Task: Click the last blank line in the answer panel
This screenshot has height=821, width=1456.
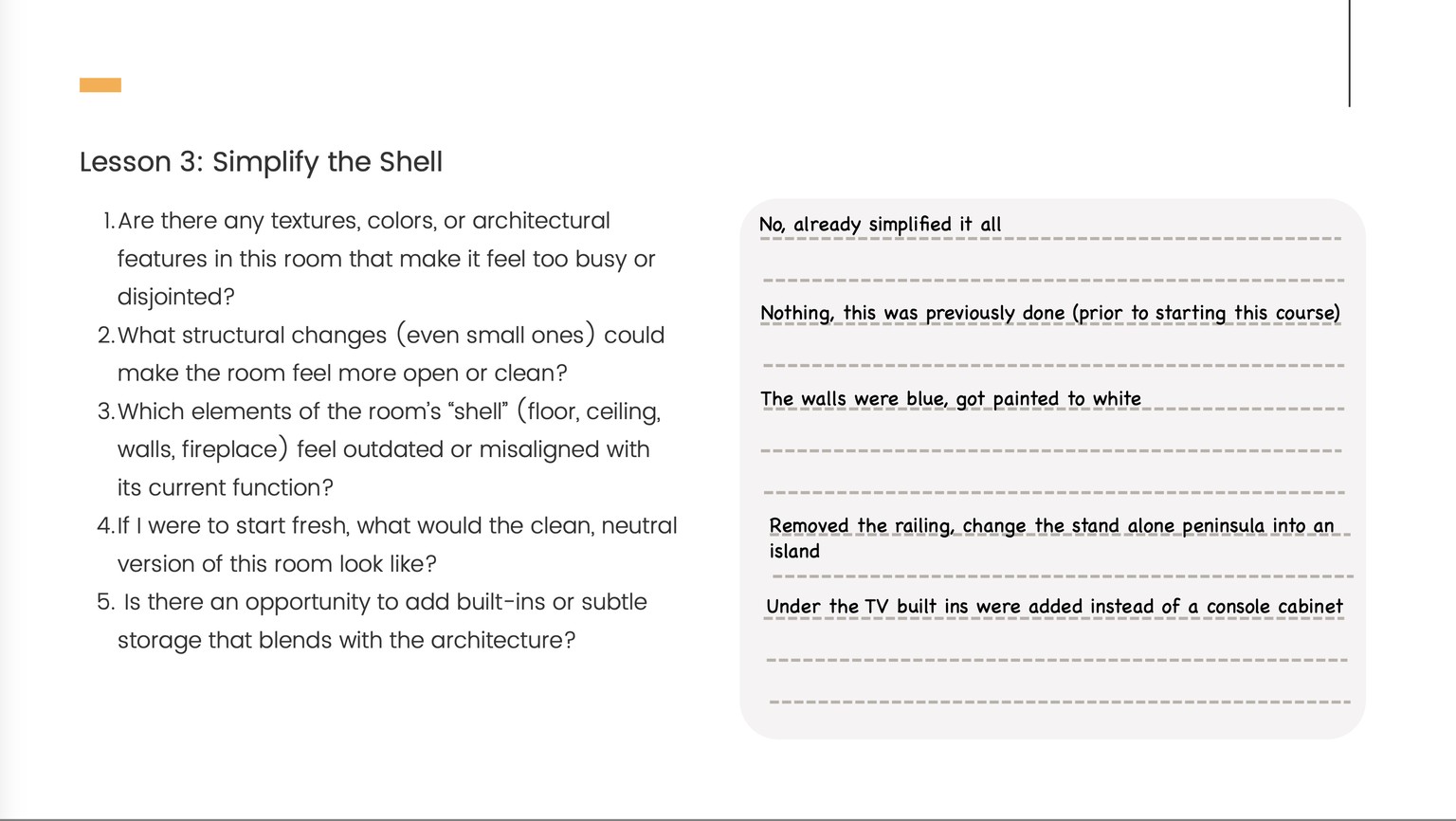Action: 1060,702
